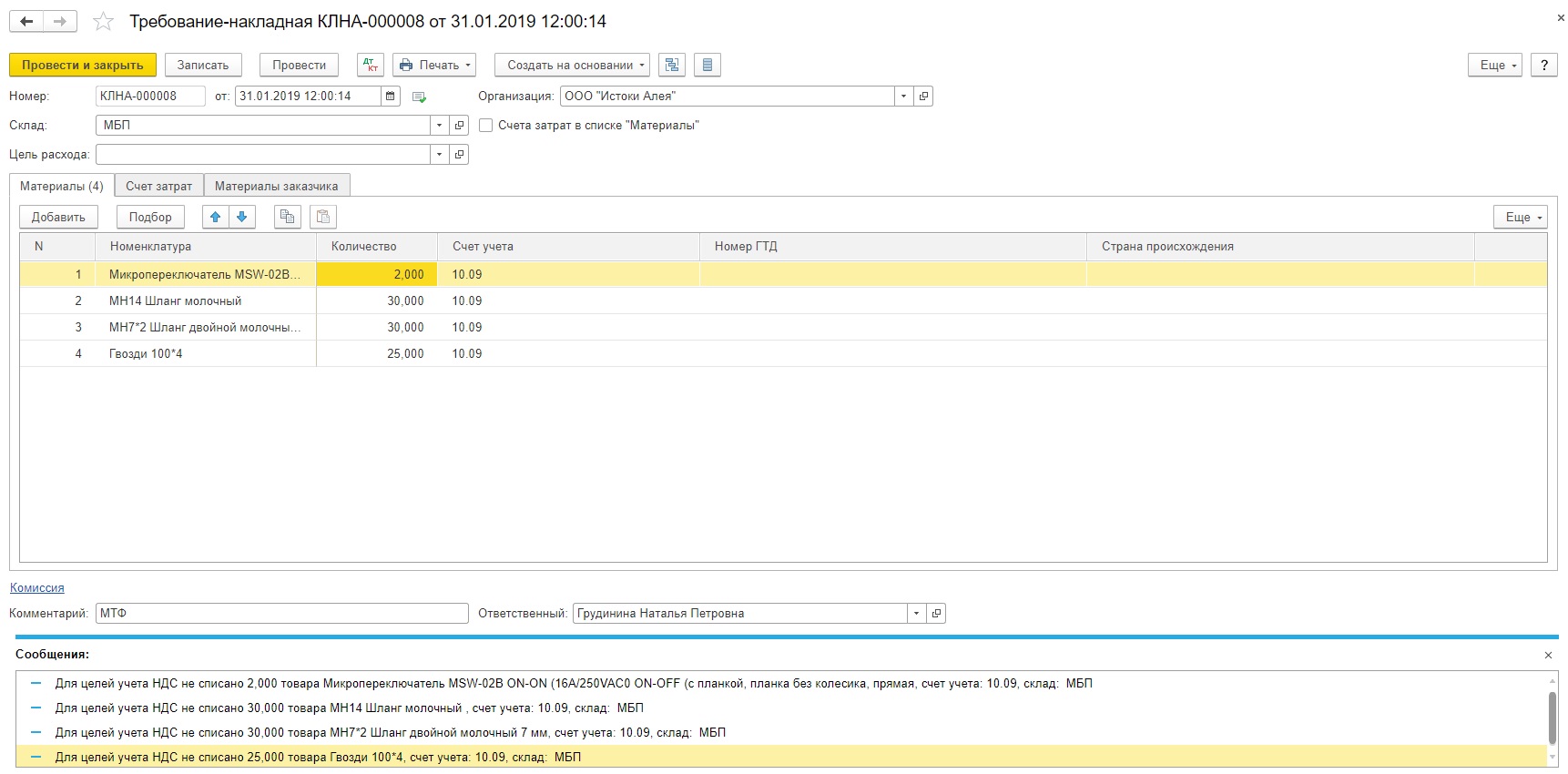The image size is (1568, 774).
Task: Toggle the Счета затрат в списке Материалы checkbox
Action: pyautogui.click(x=486, y=125)
